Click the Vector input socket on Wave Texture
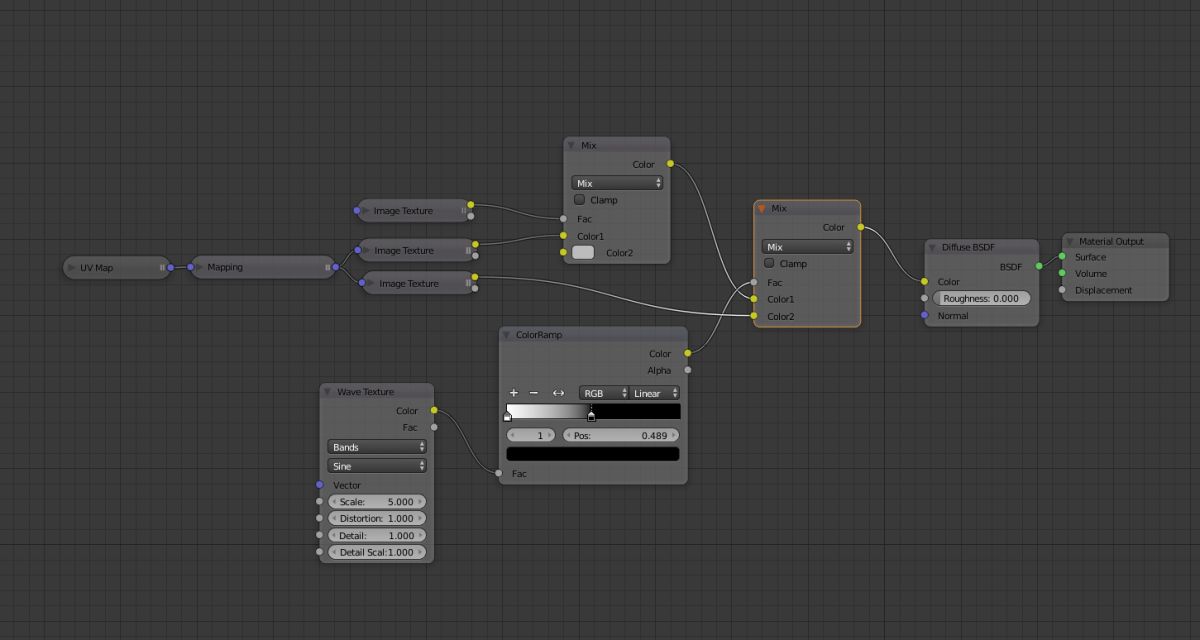Viewport: 1200px width, 640px height. pos(320,485)
